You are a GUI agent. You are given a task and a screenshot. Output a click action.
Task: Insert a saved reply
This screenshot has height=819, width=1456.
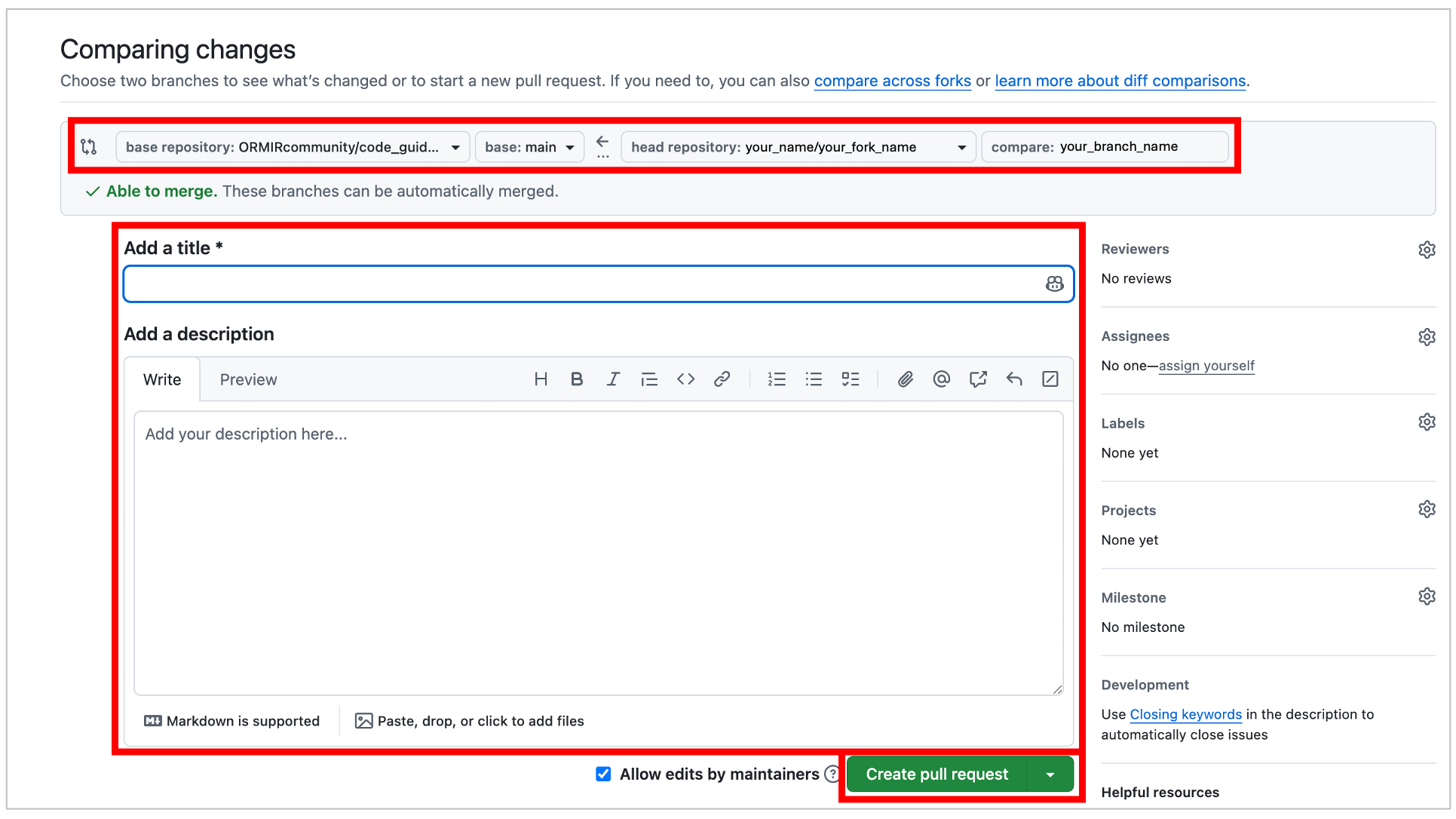pyautogui.click(x=1014, y=379)
